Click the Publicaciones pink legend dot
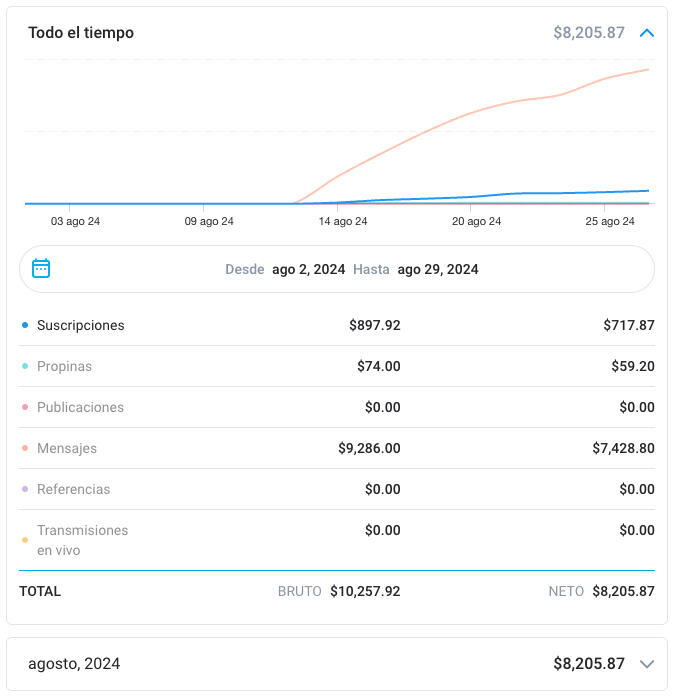 tap(25, 407)
